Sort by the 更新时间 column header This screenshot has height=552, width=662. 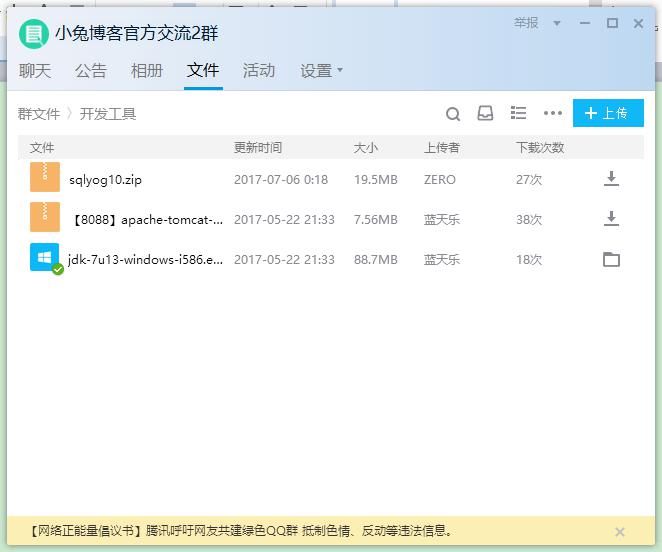(258, 147)
